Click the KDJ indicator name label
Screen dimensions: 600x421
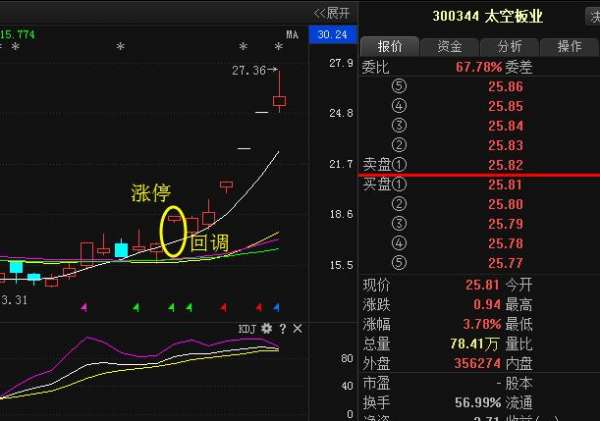(x=247, y=329)
